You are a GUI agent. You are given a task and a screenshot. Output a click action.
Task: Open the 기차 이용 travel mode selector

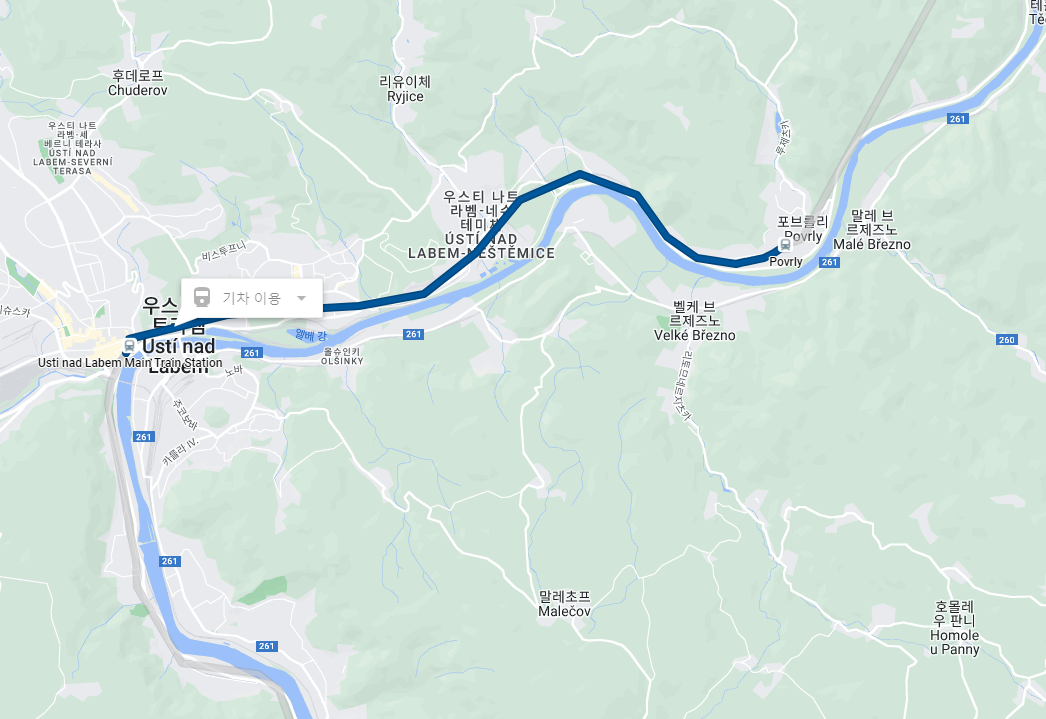(x=252, y=298)
